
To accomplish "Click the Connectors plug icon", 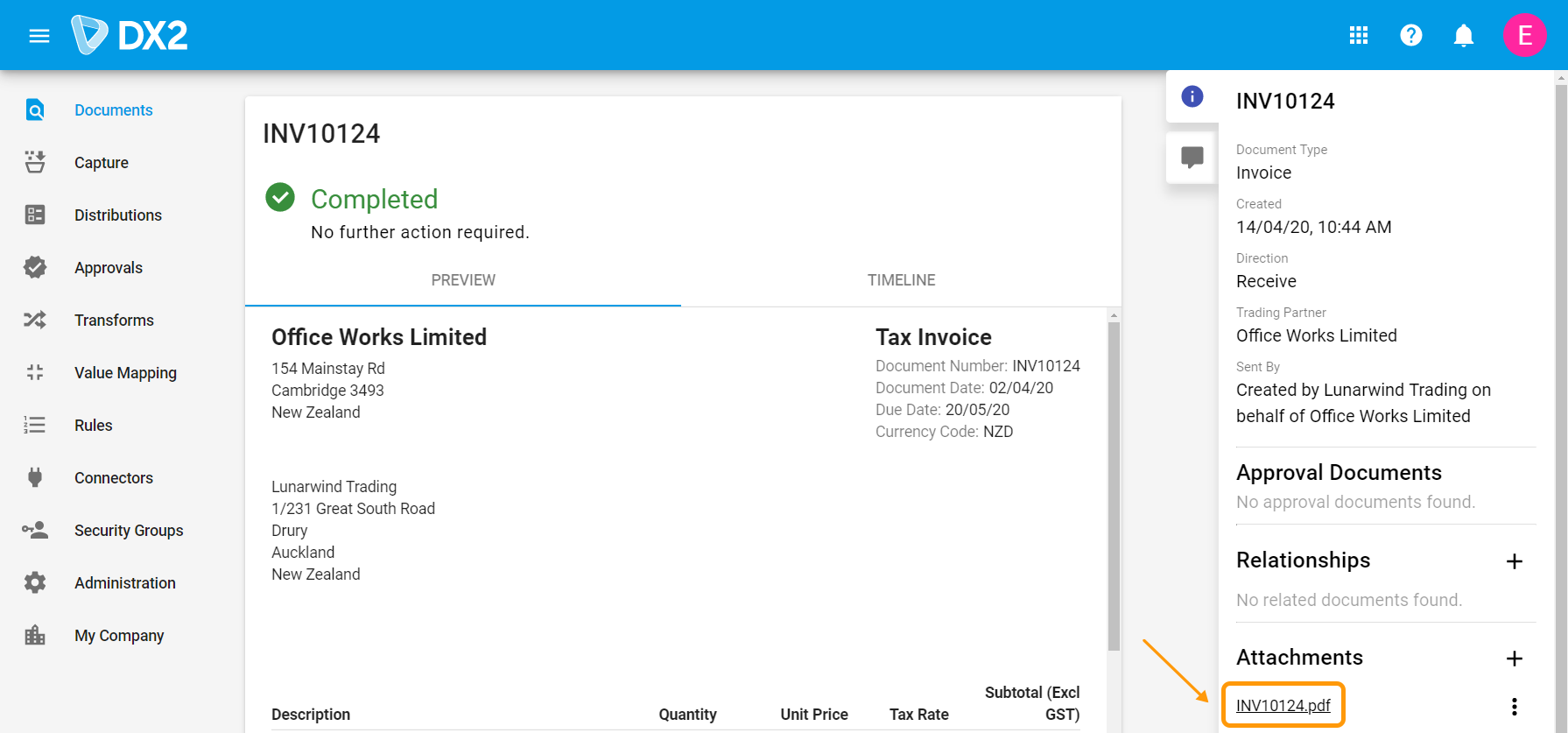I will 35,477.
